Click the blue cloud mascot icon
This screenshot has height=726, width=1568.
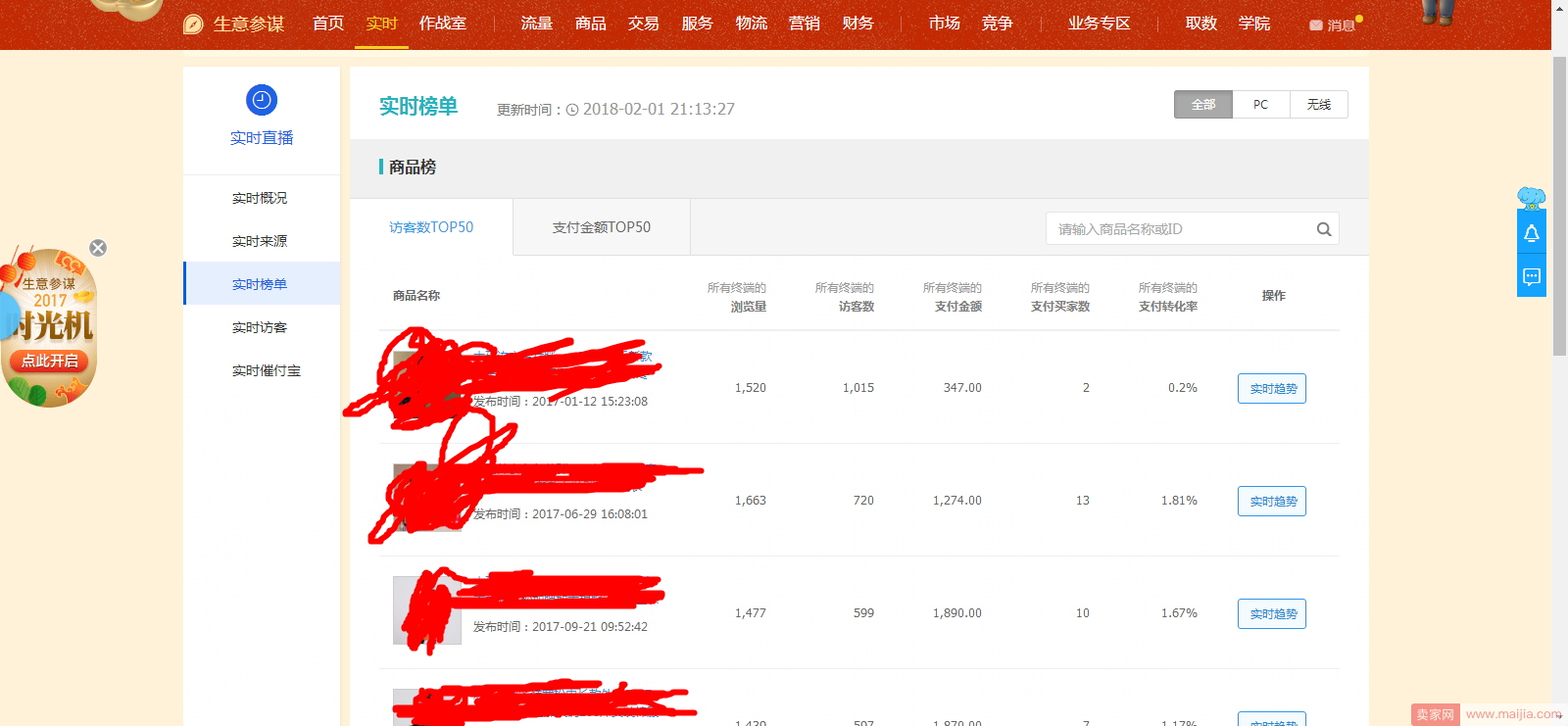point(1532,198)
